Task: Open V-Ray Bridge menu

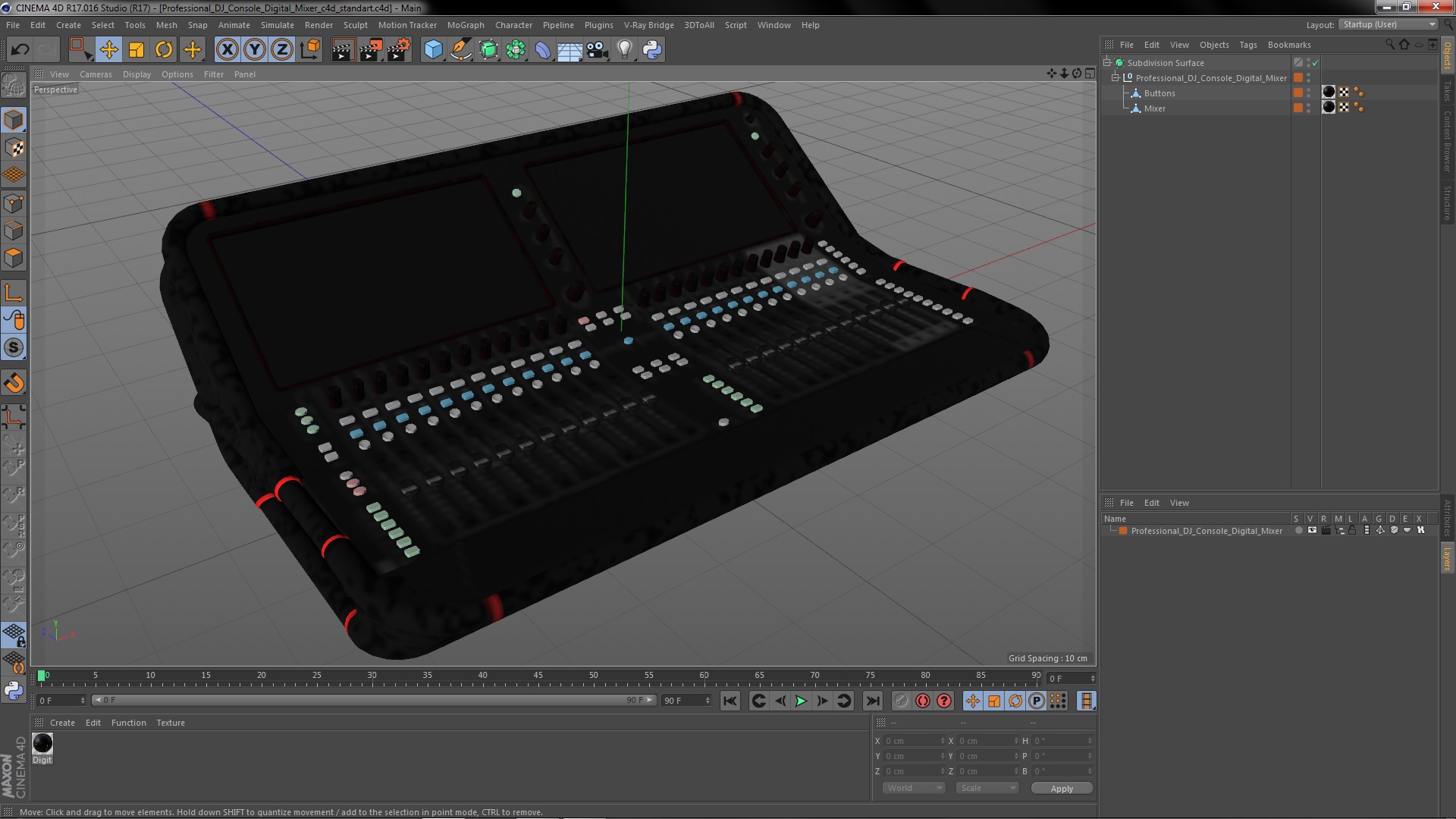Action: click(x=649, y=25)
